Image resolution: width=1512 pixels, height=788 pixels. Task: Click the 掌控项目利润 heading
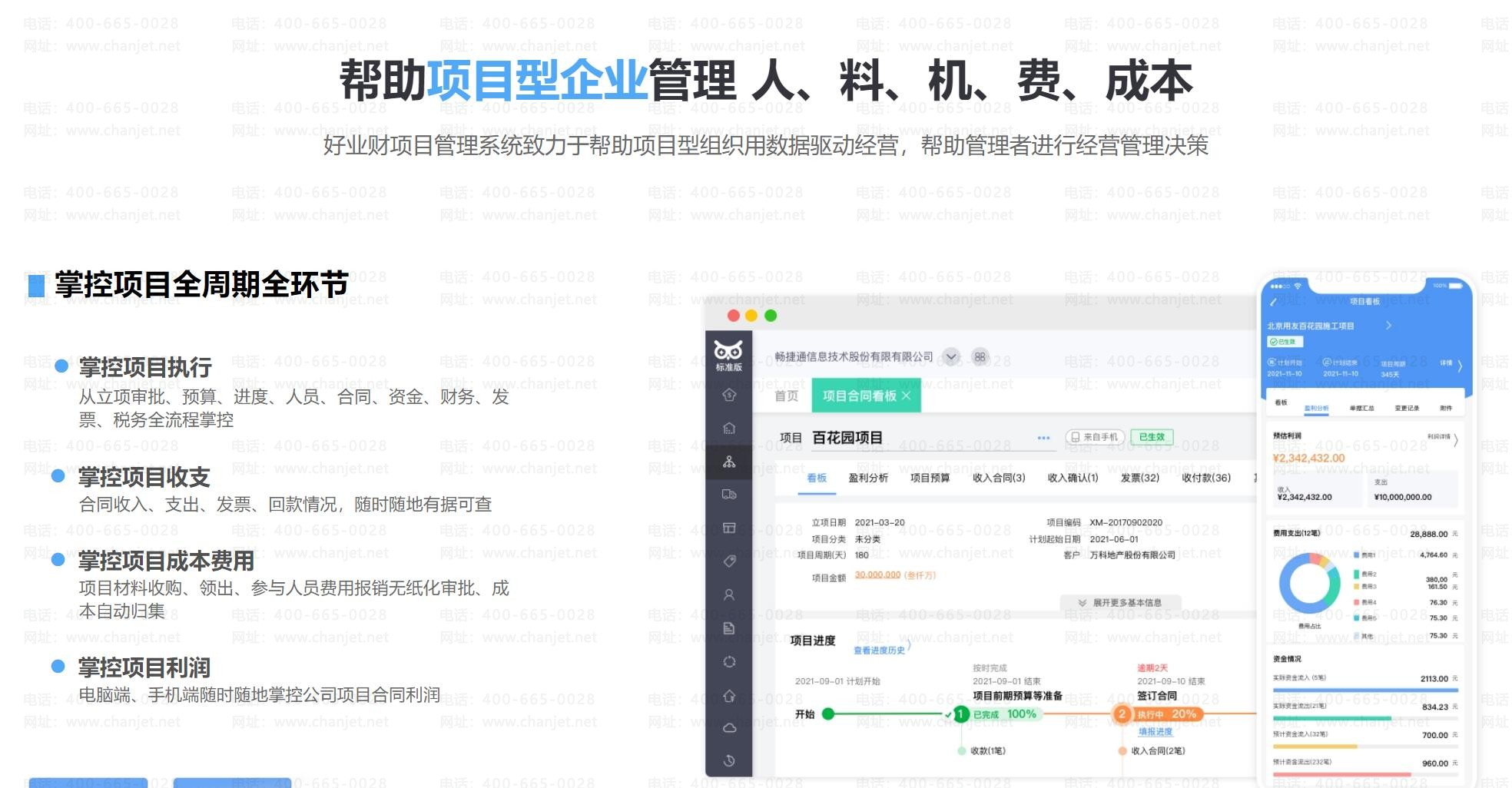click(144, 667)
